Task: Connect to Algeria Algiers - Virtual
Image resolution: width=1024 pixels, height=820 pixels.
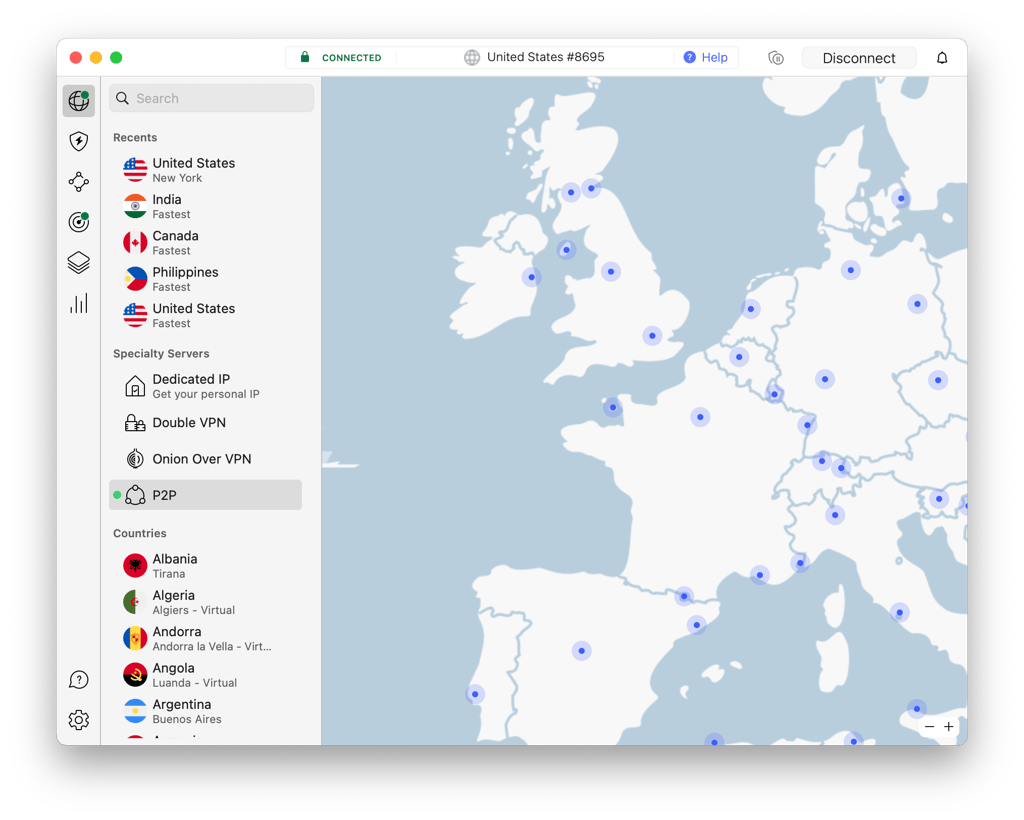Action: [x=206, y=602]
